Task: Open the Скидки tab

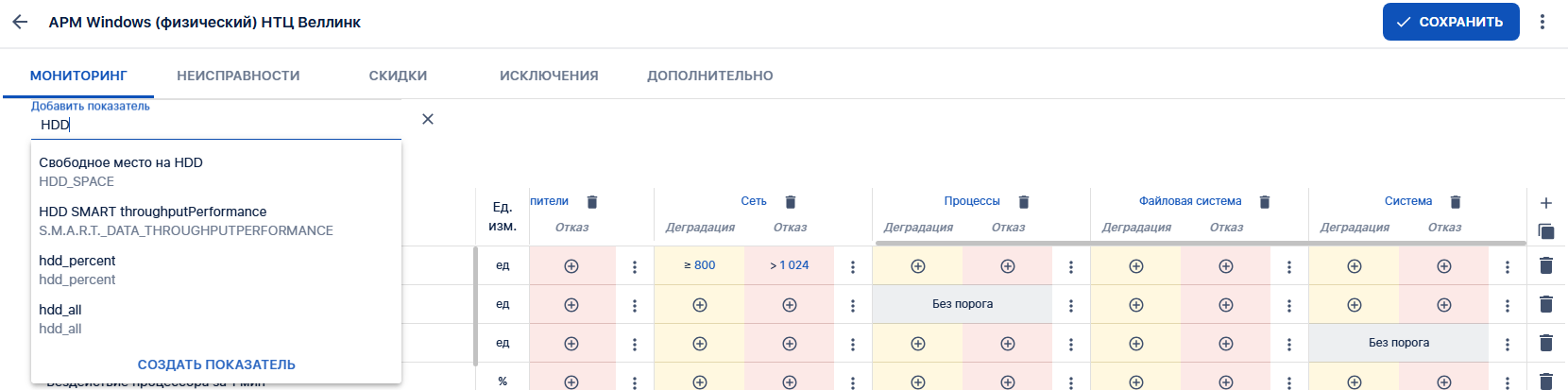Action: click(x=398, y=76)
